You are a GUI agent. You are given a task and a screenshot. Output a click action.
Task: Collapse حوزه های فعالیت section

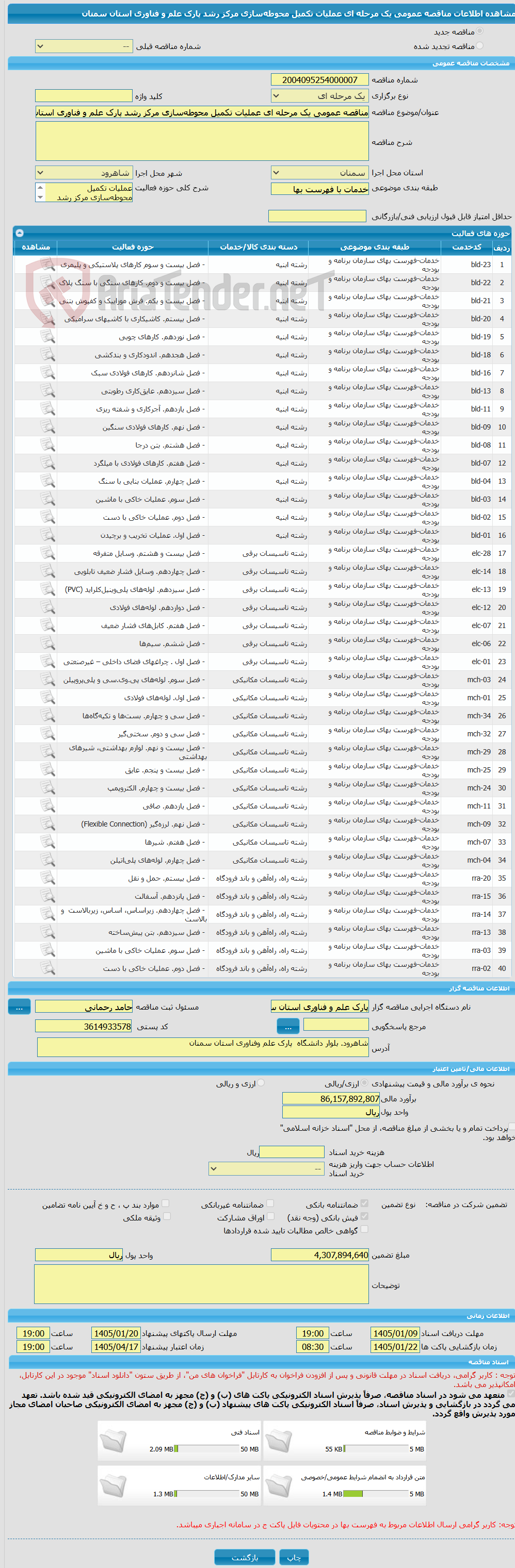point(20,233)
